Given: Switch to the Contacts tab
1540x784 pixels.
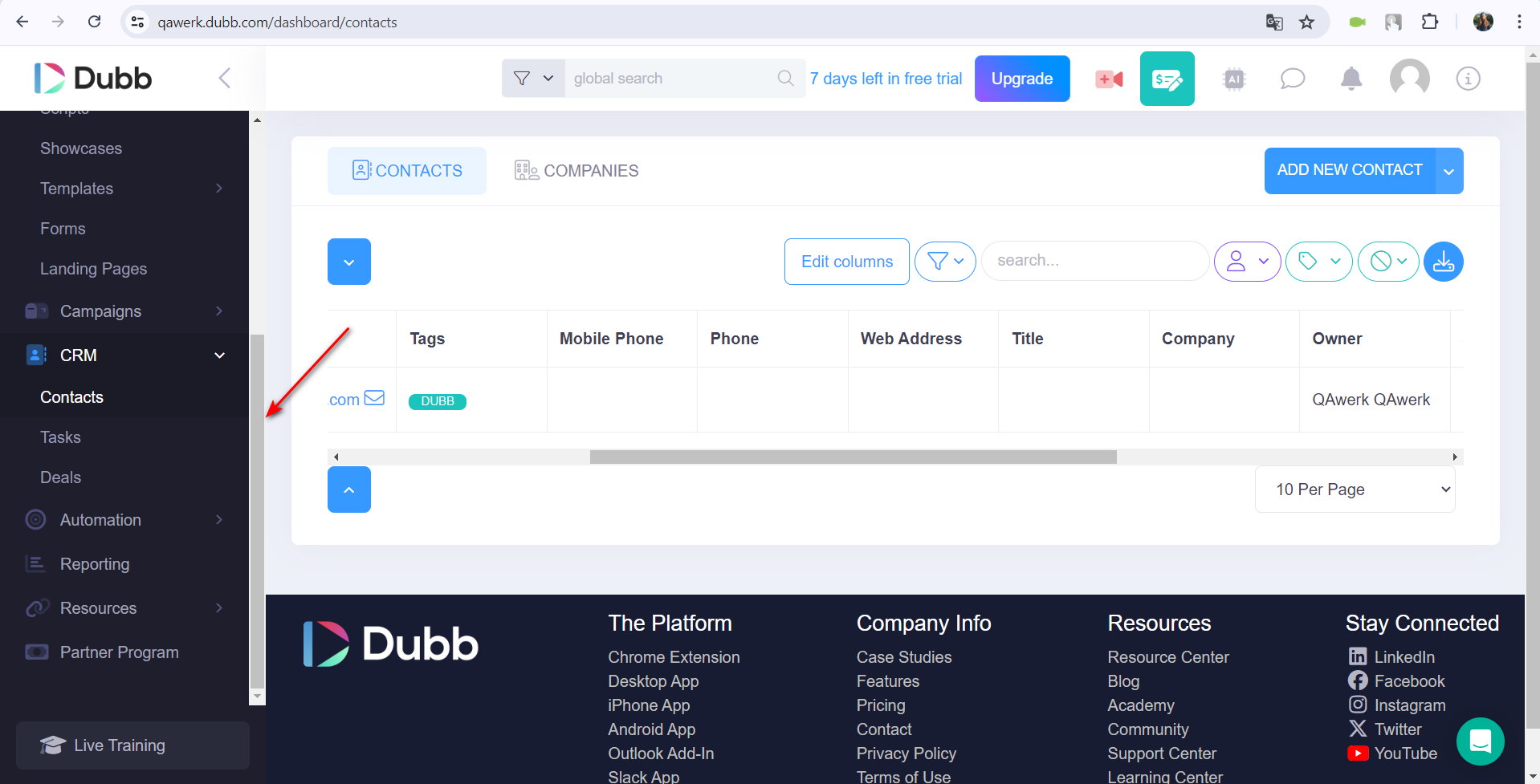Looking at the screenshot, I should pyautogui.click(x=407, y=171).
